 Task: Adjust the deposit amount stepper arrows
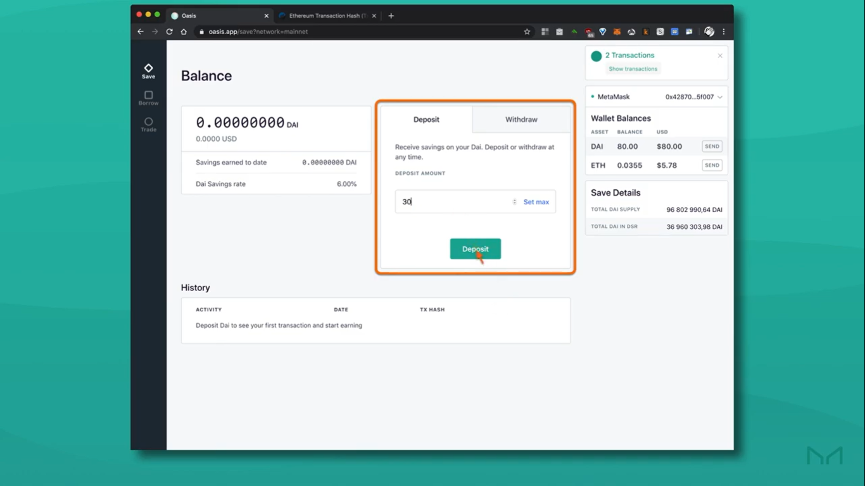point(514,202)
